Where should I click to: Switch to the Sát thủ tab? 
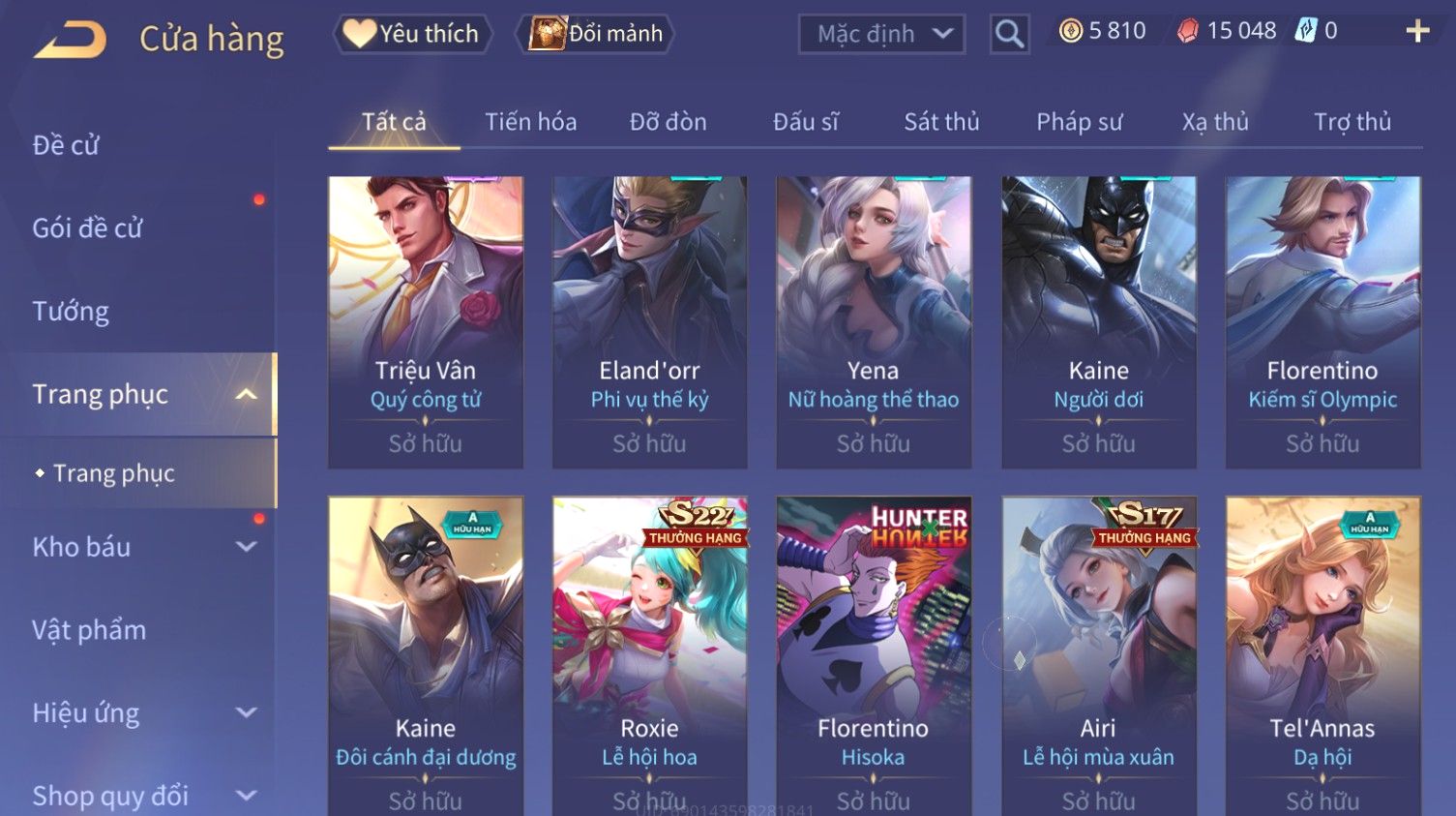(x=941, y=122)
